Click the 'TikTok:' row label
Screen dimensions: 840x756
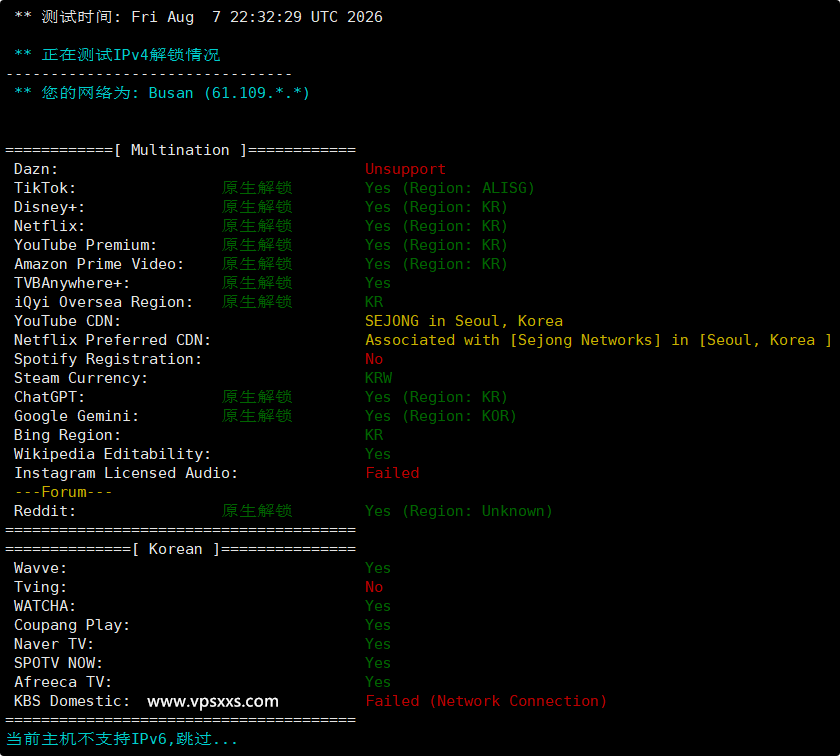[x=45, y=188]
